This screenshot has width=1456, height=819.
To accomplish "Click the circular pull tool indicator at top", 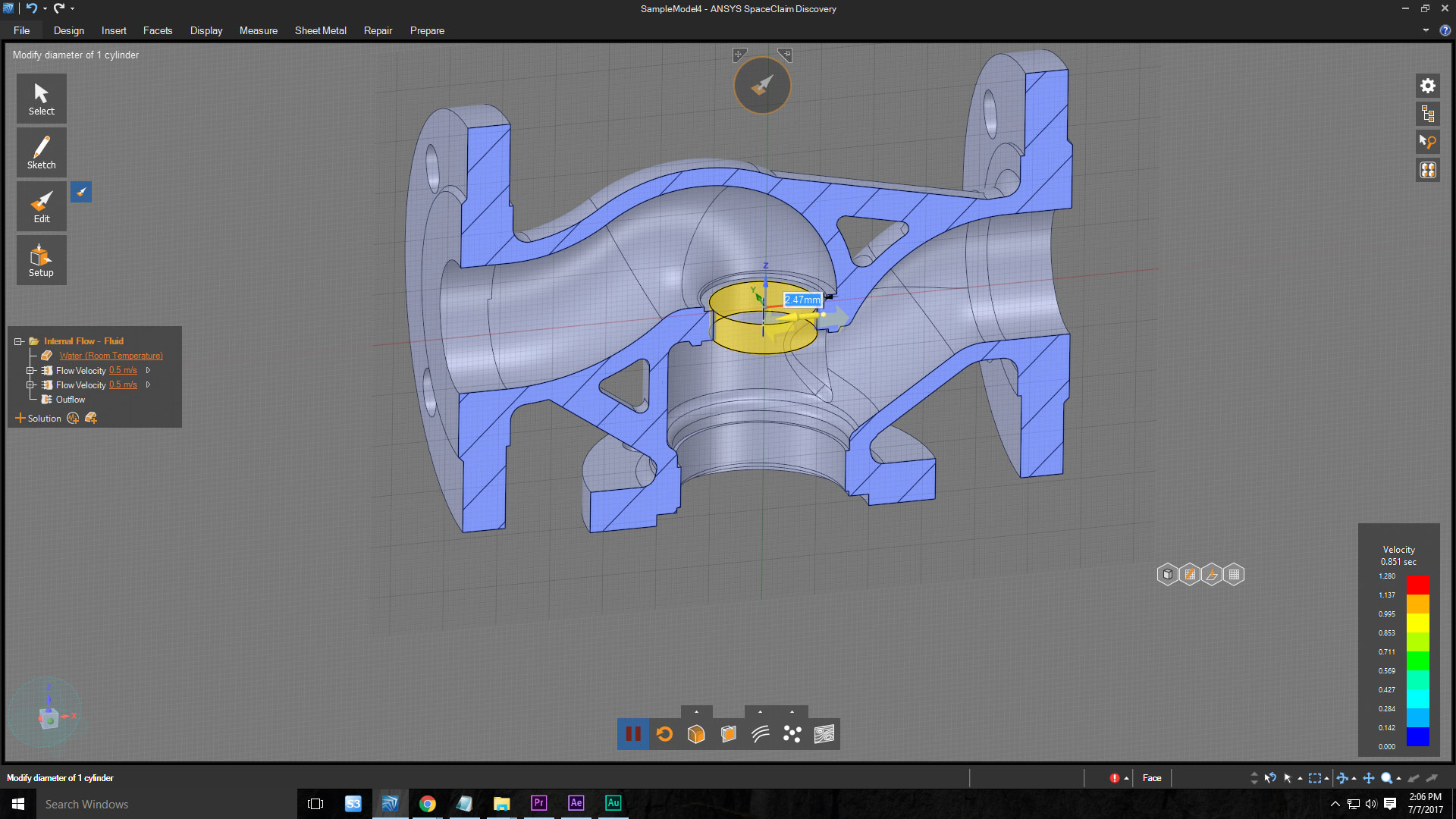I will pyautogui.click(x=762, y=85).
